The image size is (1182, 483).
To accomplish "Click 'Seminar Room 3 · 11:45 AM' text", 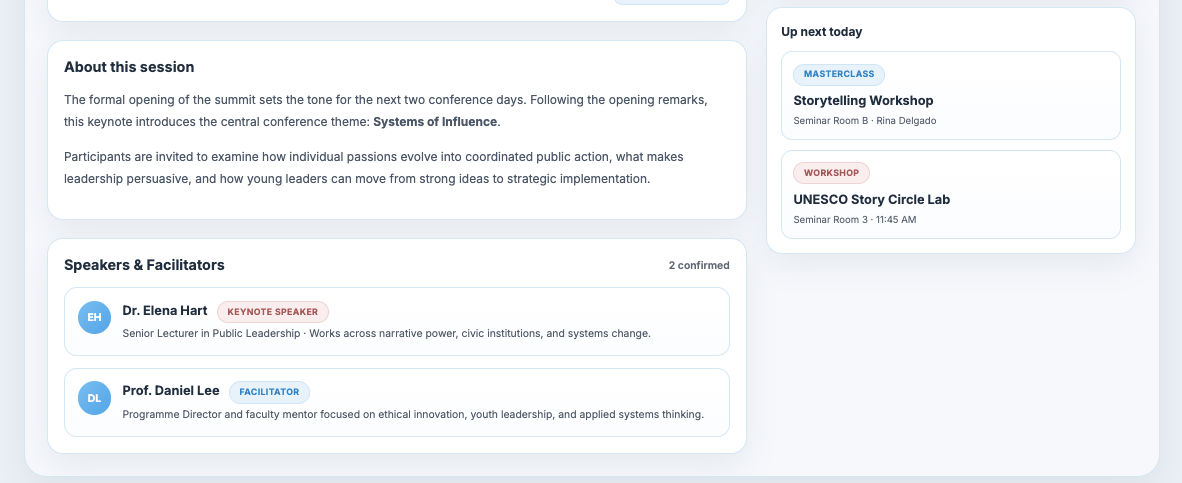I will (855, 220).
